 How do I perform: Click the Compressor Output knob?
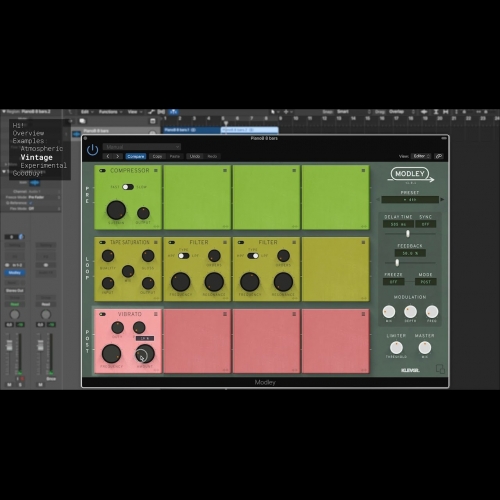click(143, 213)
